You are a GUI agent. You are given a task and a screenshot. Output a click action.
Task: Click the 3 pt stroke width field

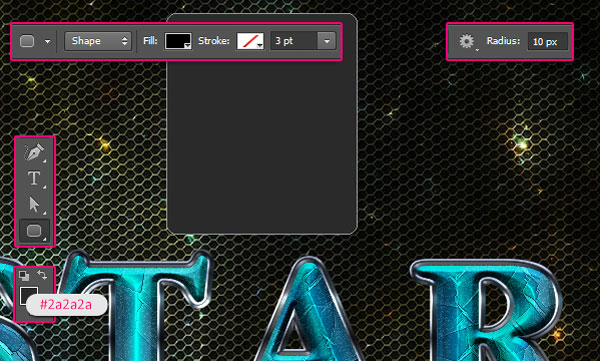click(x=294, y=41)
